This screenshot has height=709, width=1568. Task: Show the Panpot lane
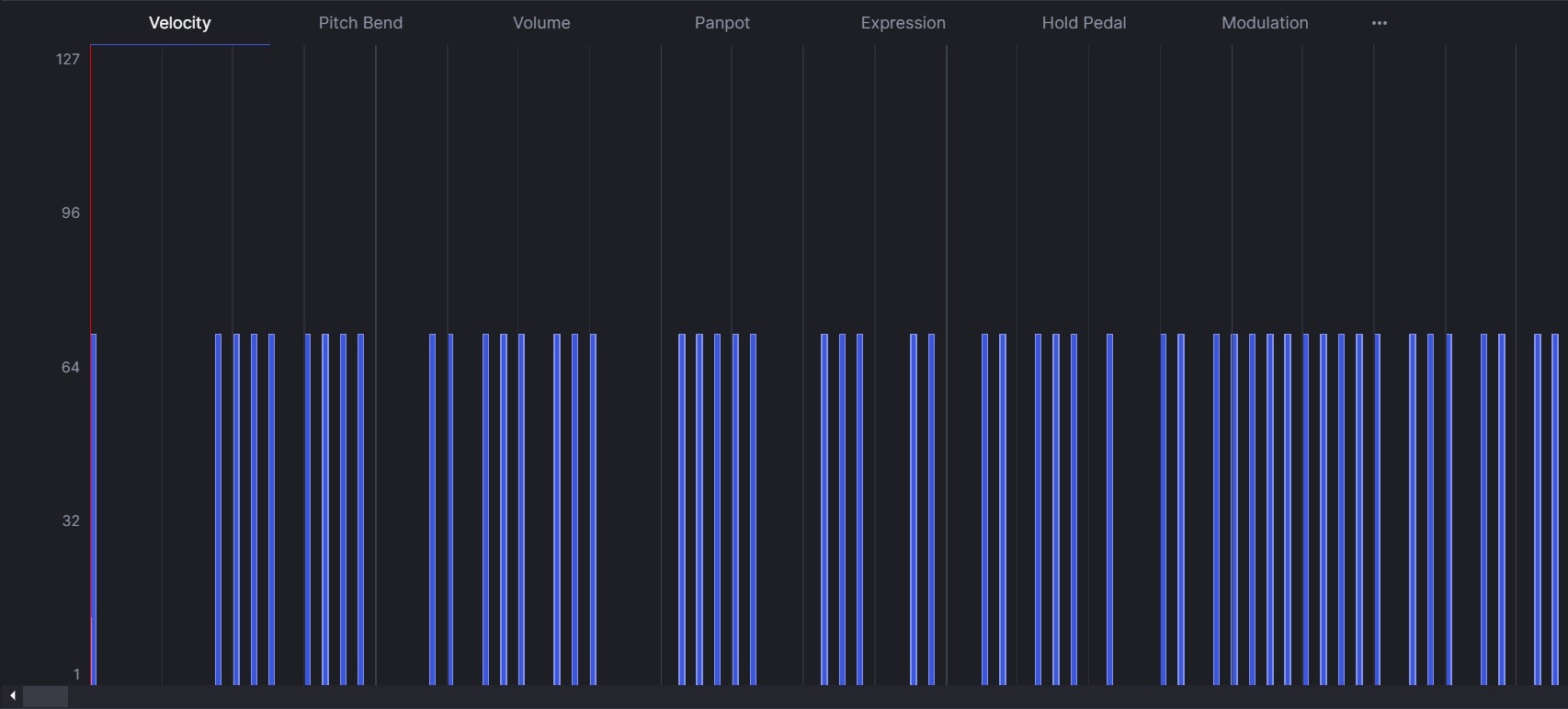[x=722, y=23]
